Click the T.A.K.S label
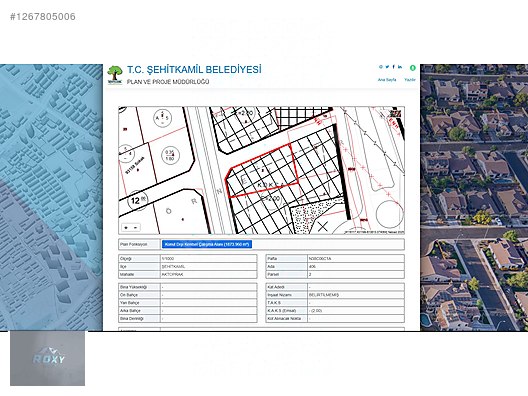This screenshot has width=528, height=396. click(x=274, y=303)
